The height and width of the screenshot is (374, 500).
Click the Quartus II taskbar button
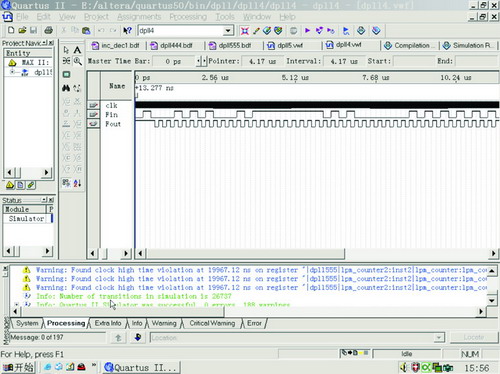point(141,367)
